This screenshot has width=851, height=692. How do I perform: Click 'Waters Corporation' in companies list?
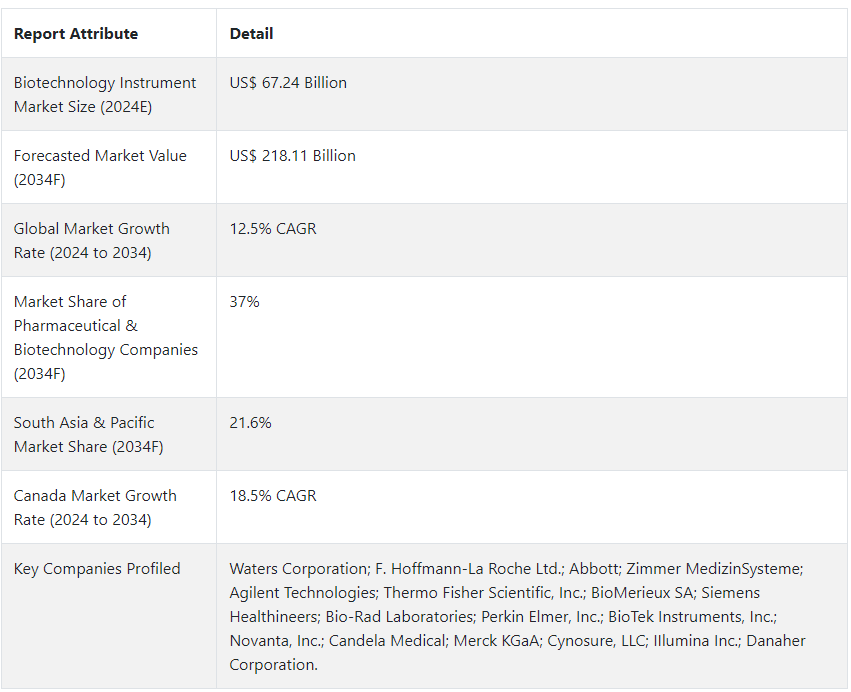[298, 568]
